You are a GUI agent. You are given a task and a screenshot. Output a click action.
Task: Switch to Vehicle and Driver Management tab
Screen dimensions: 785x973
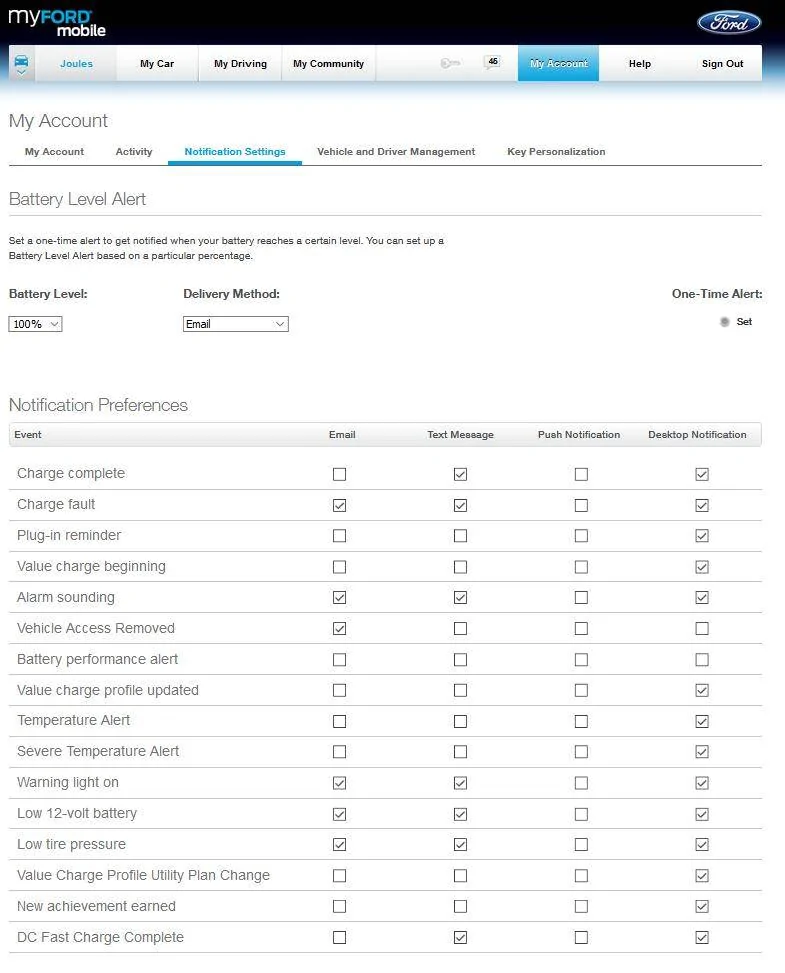tap(396, 151)
